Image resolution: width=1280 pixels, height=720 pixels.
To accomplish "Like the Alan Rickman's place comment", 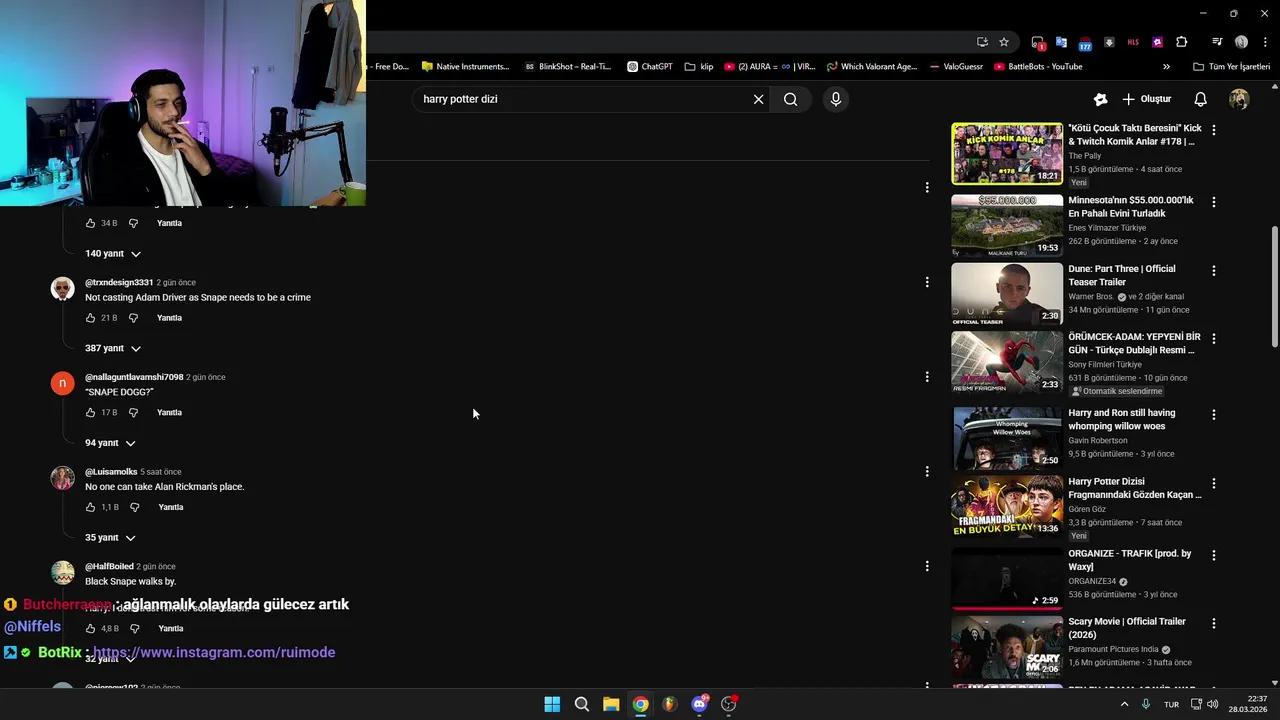I will [x=90, y=507].
